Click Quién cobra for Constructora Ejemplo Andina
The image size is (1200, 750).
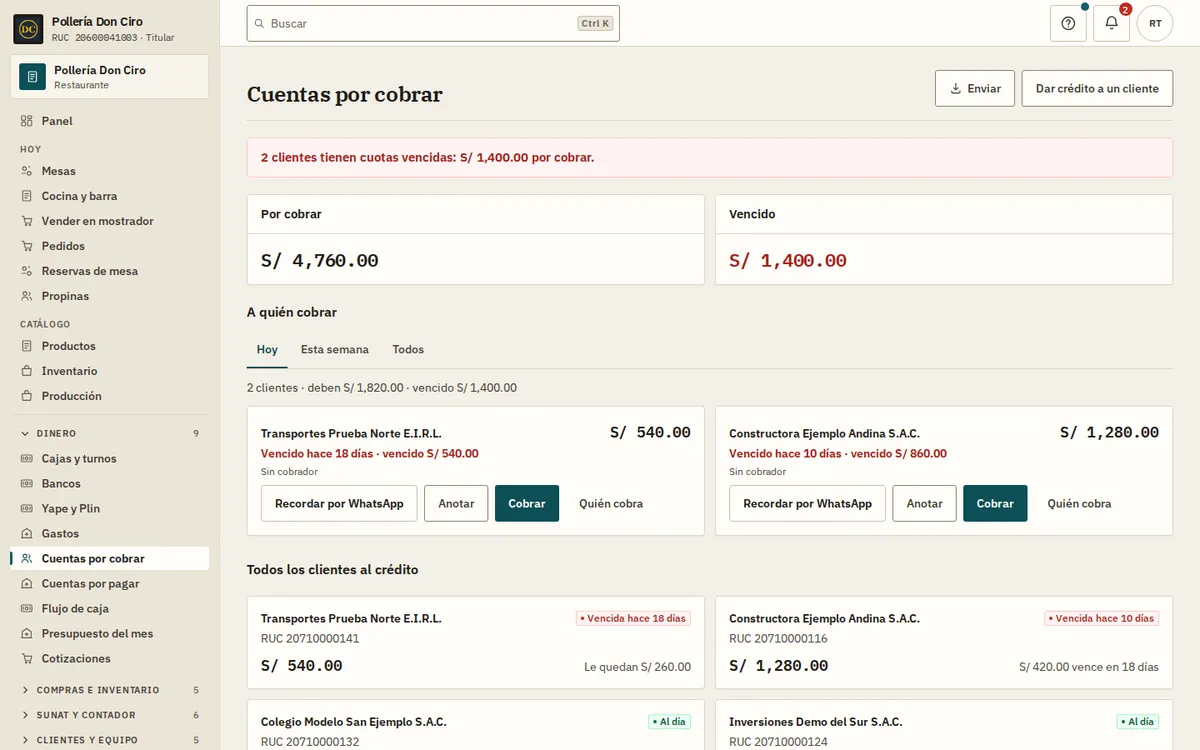coord(1079,503)
